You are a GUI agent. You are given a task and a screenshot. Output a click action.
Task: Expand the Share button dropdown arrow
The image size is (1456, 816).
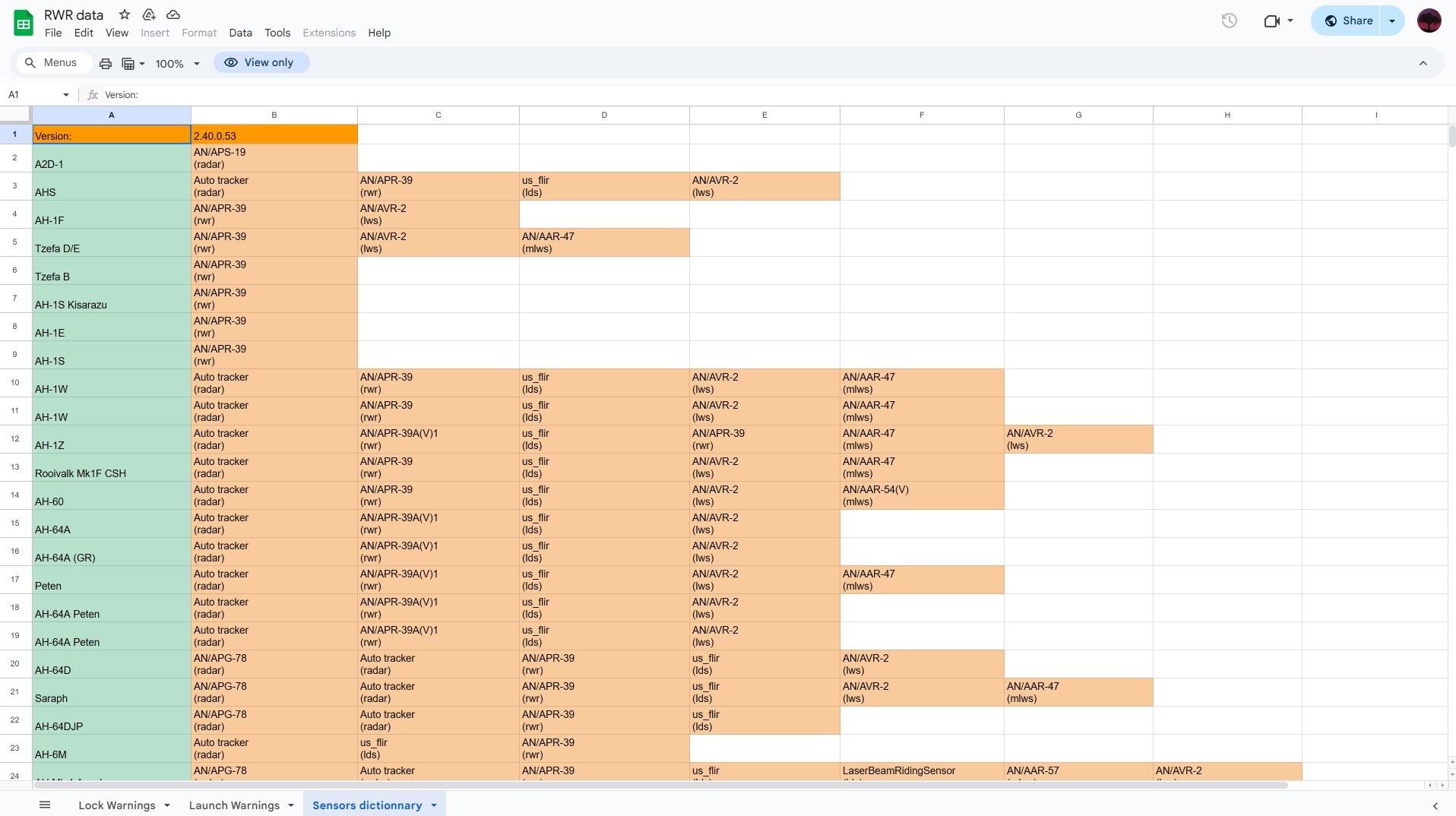point(1392,21)
